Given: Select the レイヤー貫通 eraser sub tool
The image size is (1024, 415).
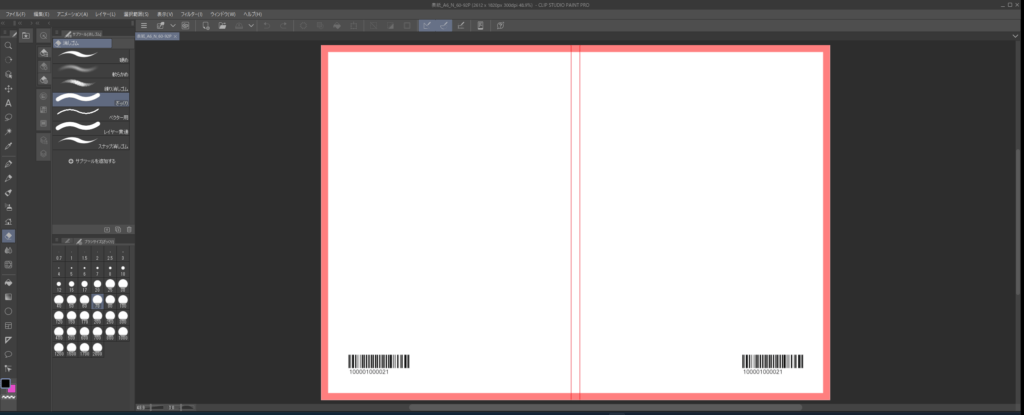Looking at the screenshot, I should pyautogui.click(x=91, y=128).
